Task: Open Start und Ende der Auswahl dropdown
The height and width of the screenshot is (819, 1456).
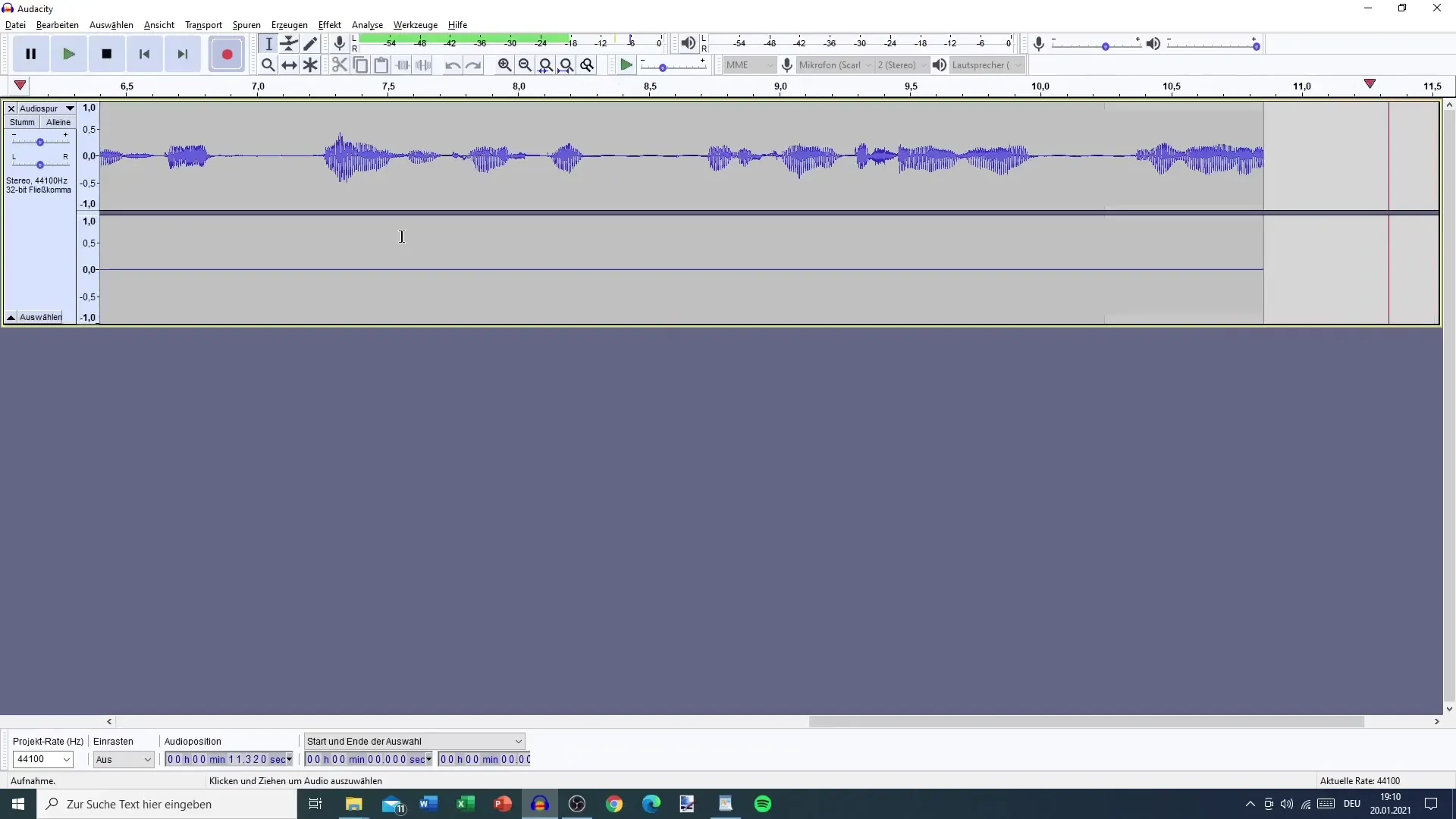Action: [414, 741]
